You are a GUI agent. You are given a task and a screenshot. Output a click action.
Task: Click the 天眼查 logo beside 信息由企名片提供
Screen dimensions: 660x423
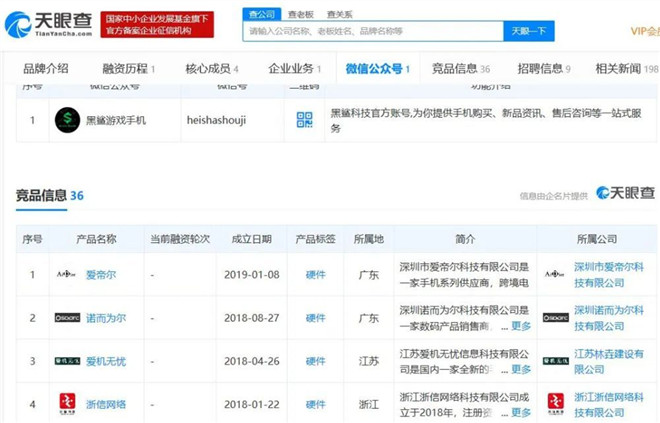click(x=625, y=193)
